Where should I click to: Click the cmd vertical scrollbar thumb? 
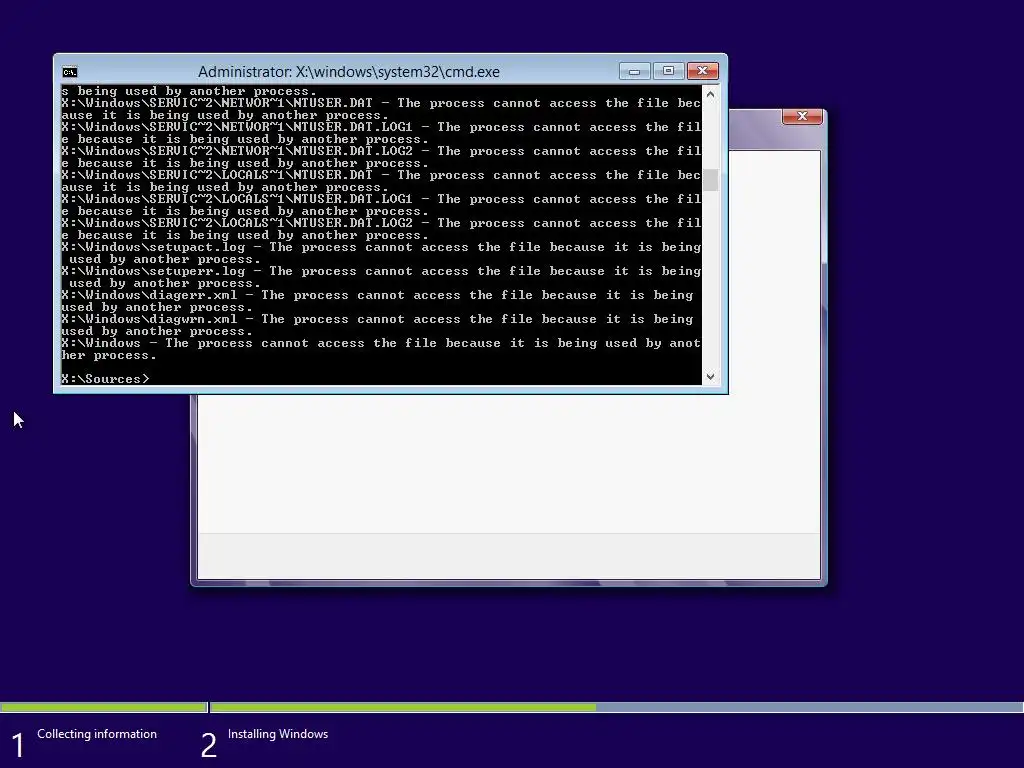(x=711, y=180)
